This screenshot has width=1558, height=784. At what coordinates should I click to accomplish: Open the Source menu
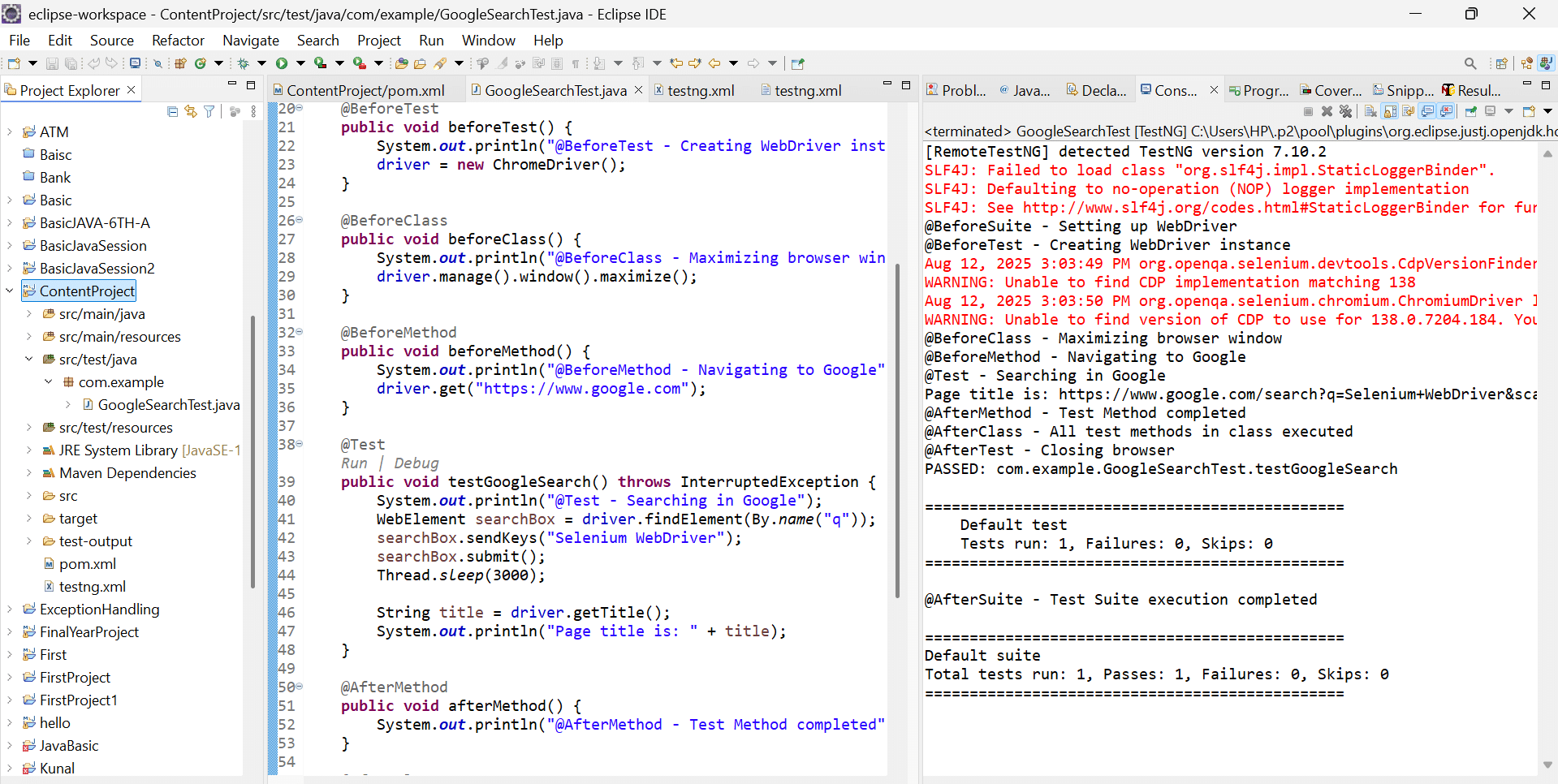tap(111, 40)
